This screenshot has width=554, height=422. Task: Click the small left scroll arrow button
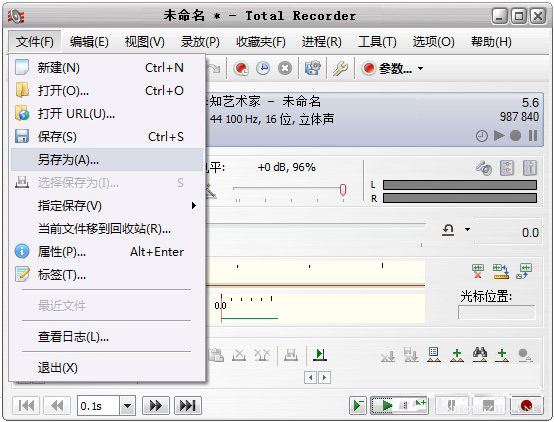click(x=310, y=378)
